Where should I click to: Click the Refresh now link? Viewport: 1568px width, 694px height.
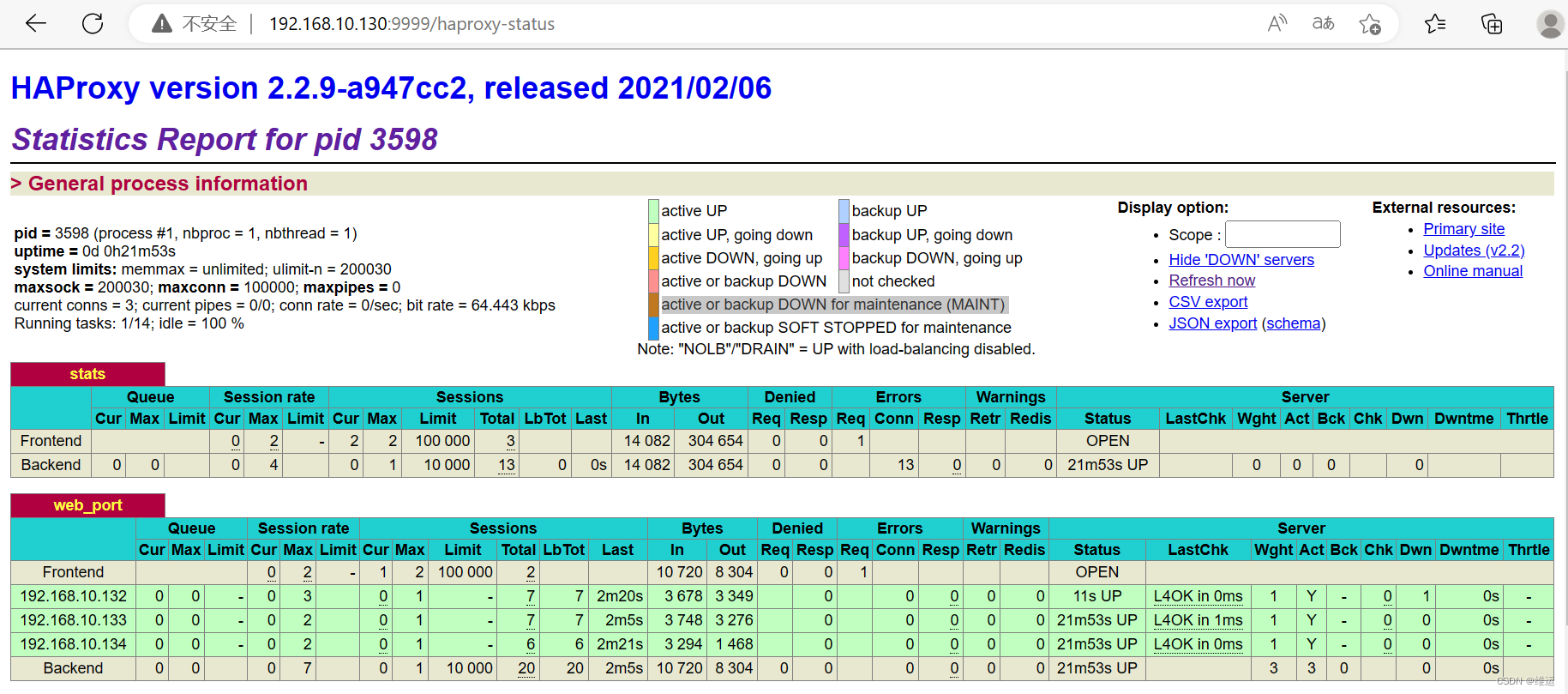tap(1211, 281)
